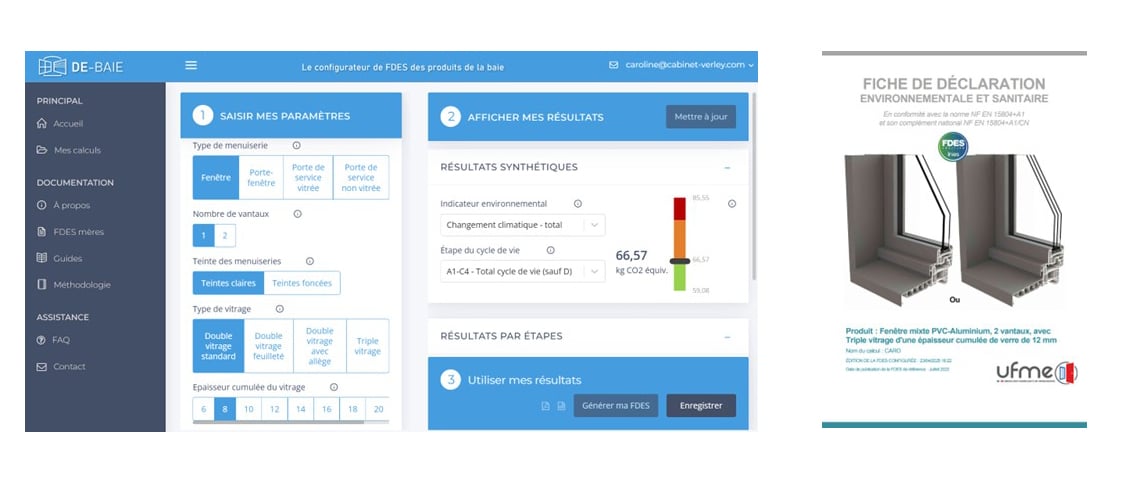Select glazing thickness 16
The height and width of the screenshot is (500, 1140).
coord(326,409)
